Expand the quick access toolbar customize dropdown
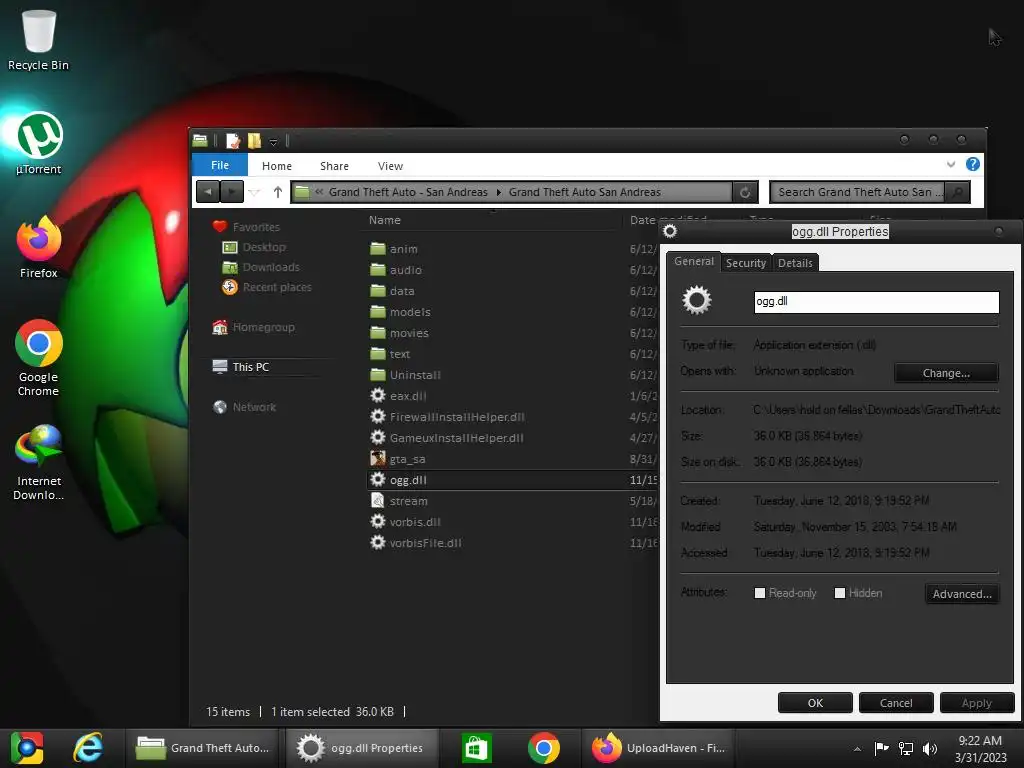Screen dimensions: 1024x768 click(273, 142)
